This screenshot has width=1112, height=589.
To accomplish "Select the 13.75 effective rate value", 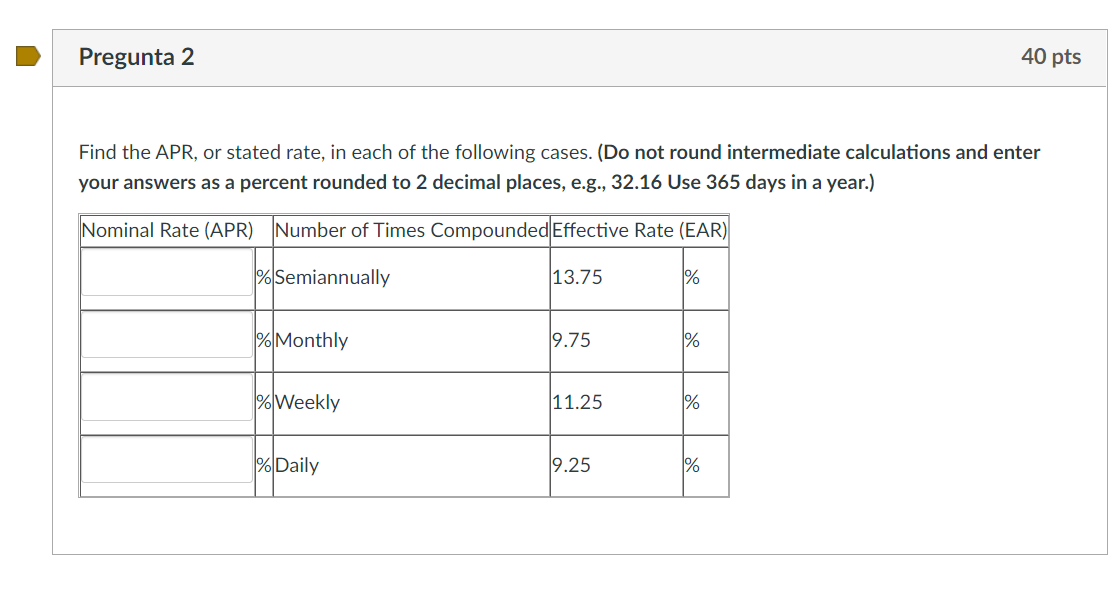I will (x=576, y=278).
